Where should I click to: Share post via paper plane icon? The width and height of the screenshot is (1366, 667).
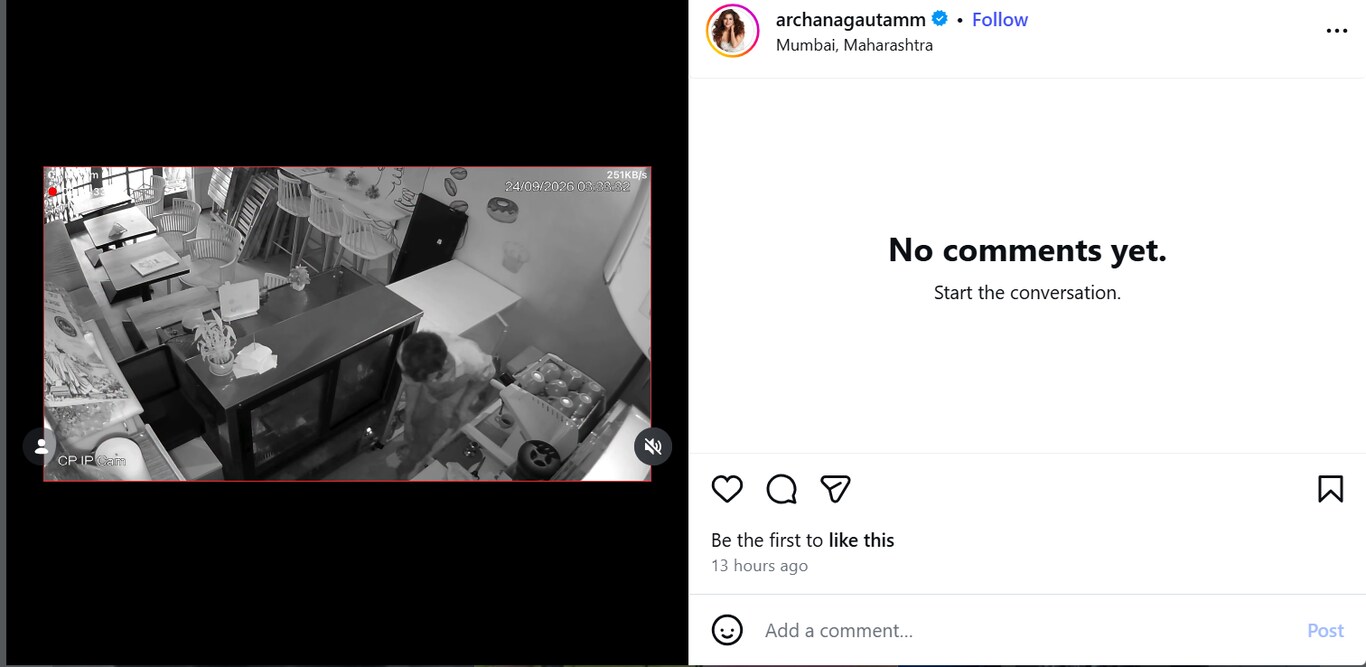click(x=835, y=489)
